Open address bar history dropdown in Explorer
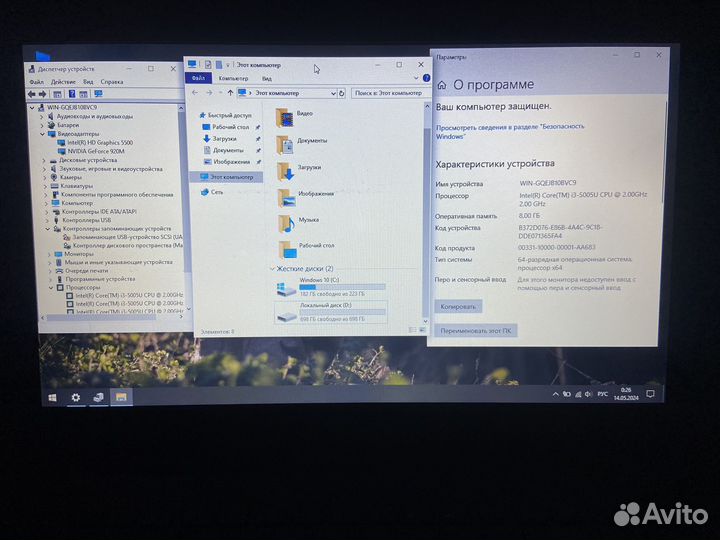This screenshot has height=540, width=720. pyautogui.click(x=333, y=93)
